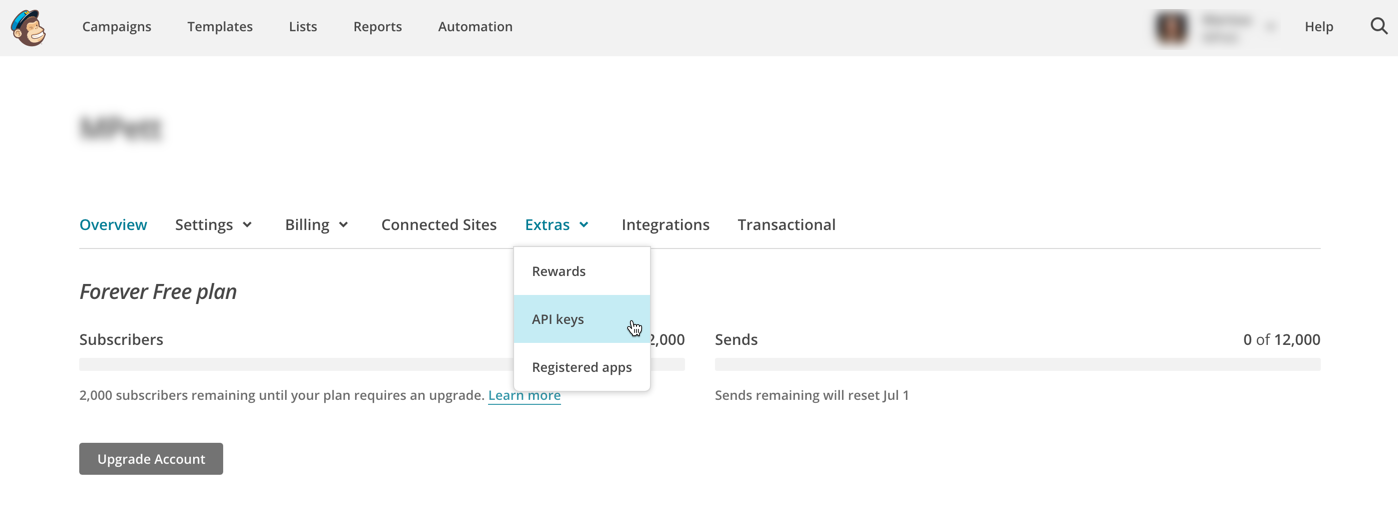Click the Mailchimp monkey logo
The height and width of the screenshot is (511, 1398).
coord(28,27)
